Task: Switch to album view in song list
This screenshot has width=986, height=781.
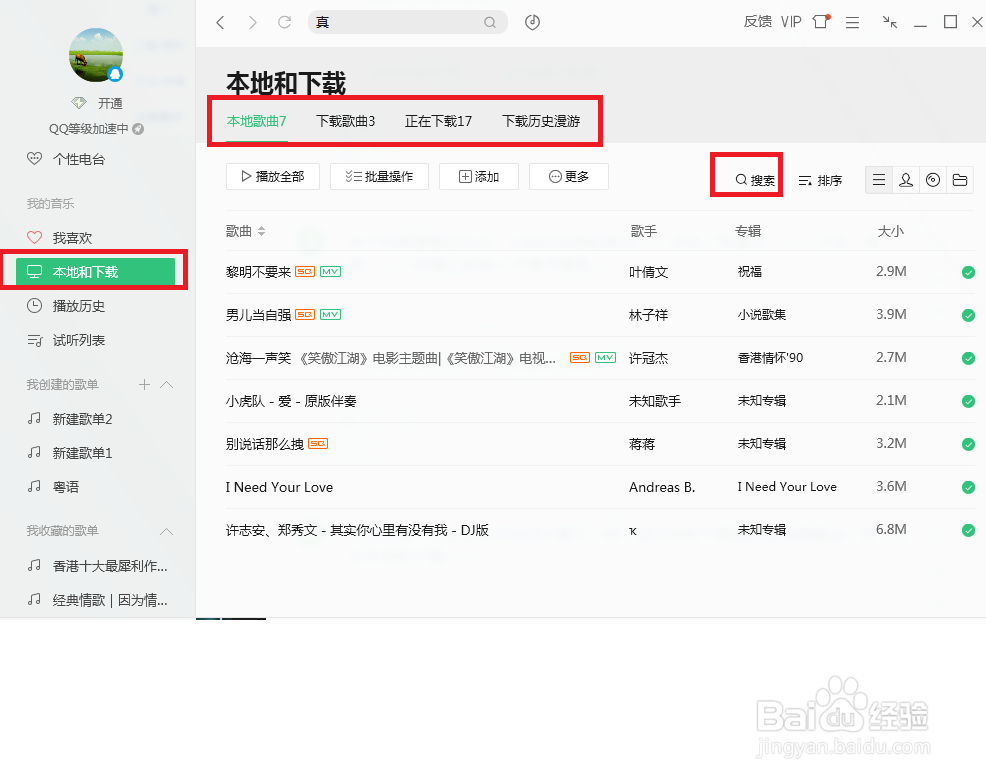Action: [x=933, y=180]
